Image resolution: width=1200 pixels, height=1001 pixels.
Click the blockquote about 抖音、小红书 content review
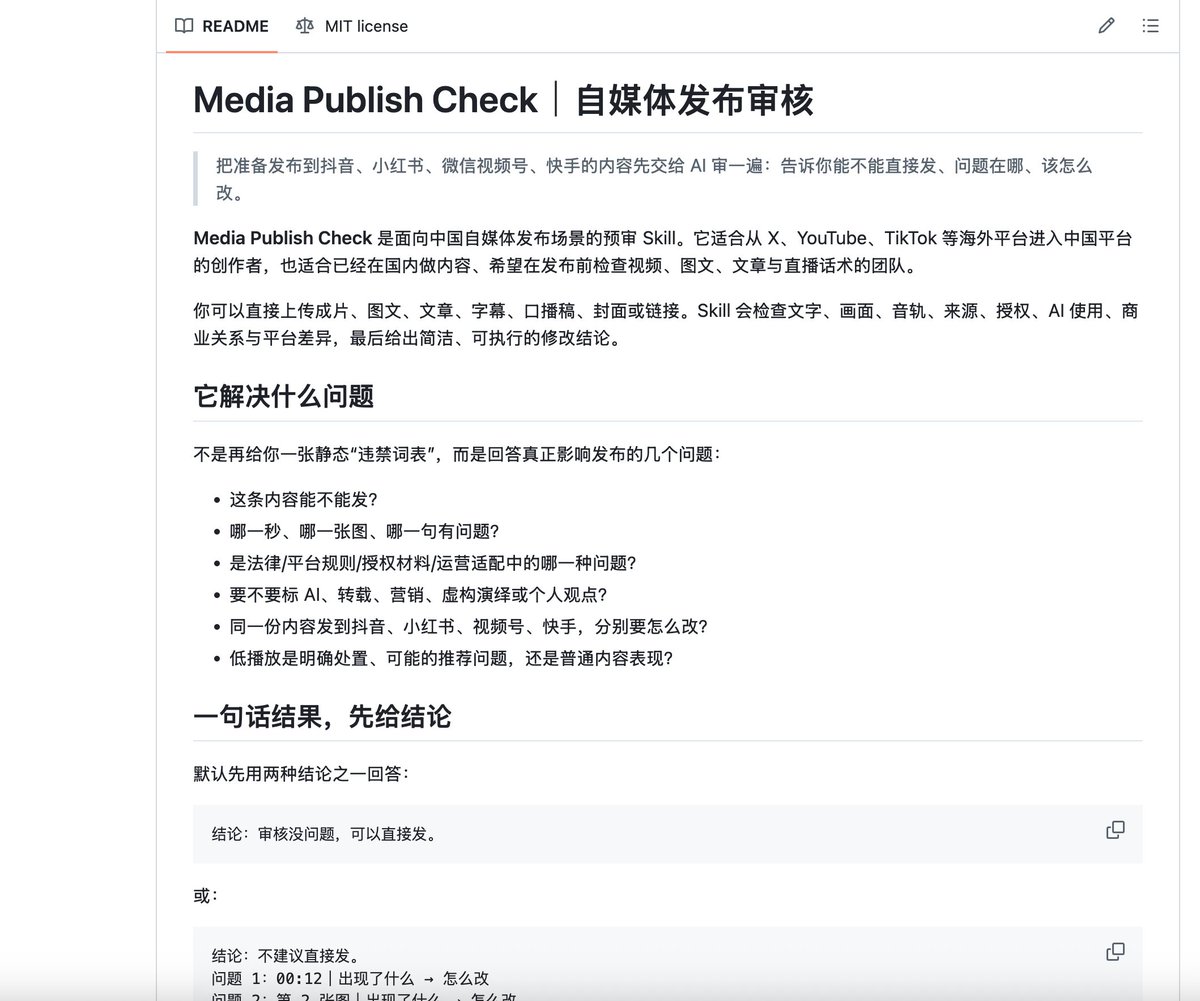tap(654, 179)
